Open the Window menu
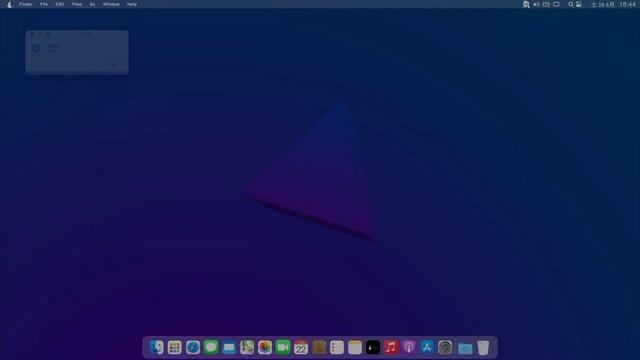The image size is (640, 360). [111, 4]
